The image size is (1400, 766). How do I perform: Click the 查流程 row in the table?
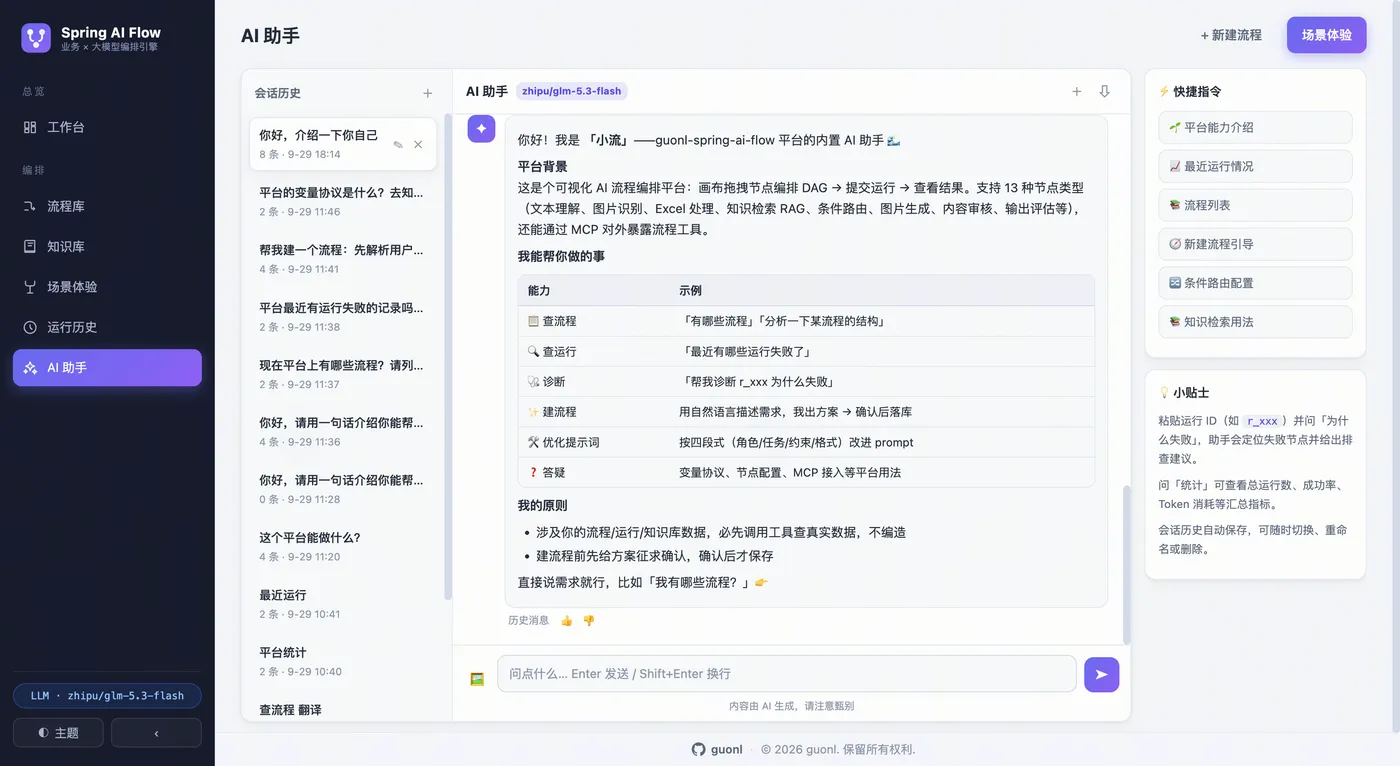pyautogui.click(x=806, y=321)
